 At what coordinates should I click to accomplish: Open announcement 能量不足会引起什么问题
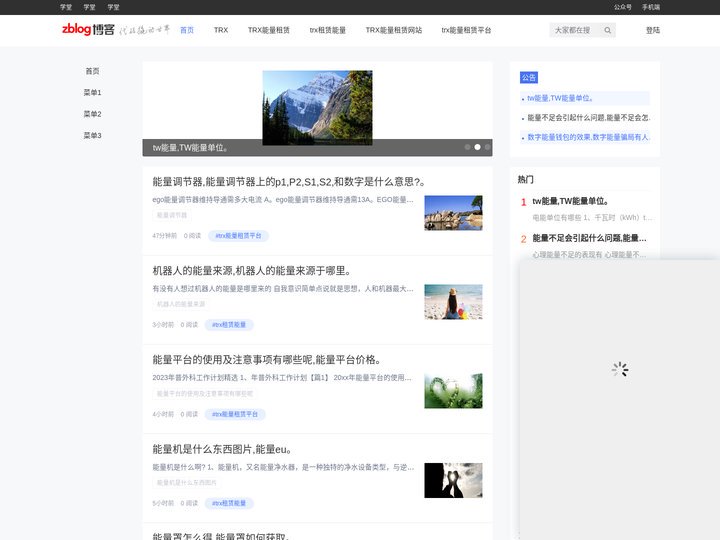point(588,118)
